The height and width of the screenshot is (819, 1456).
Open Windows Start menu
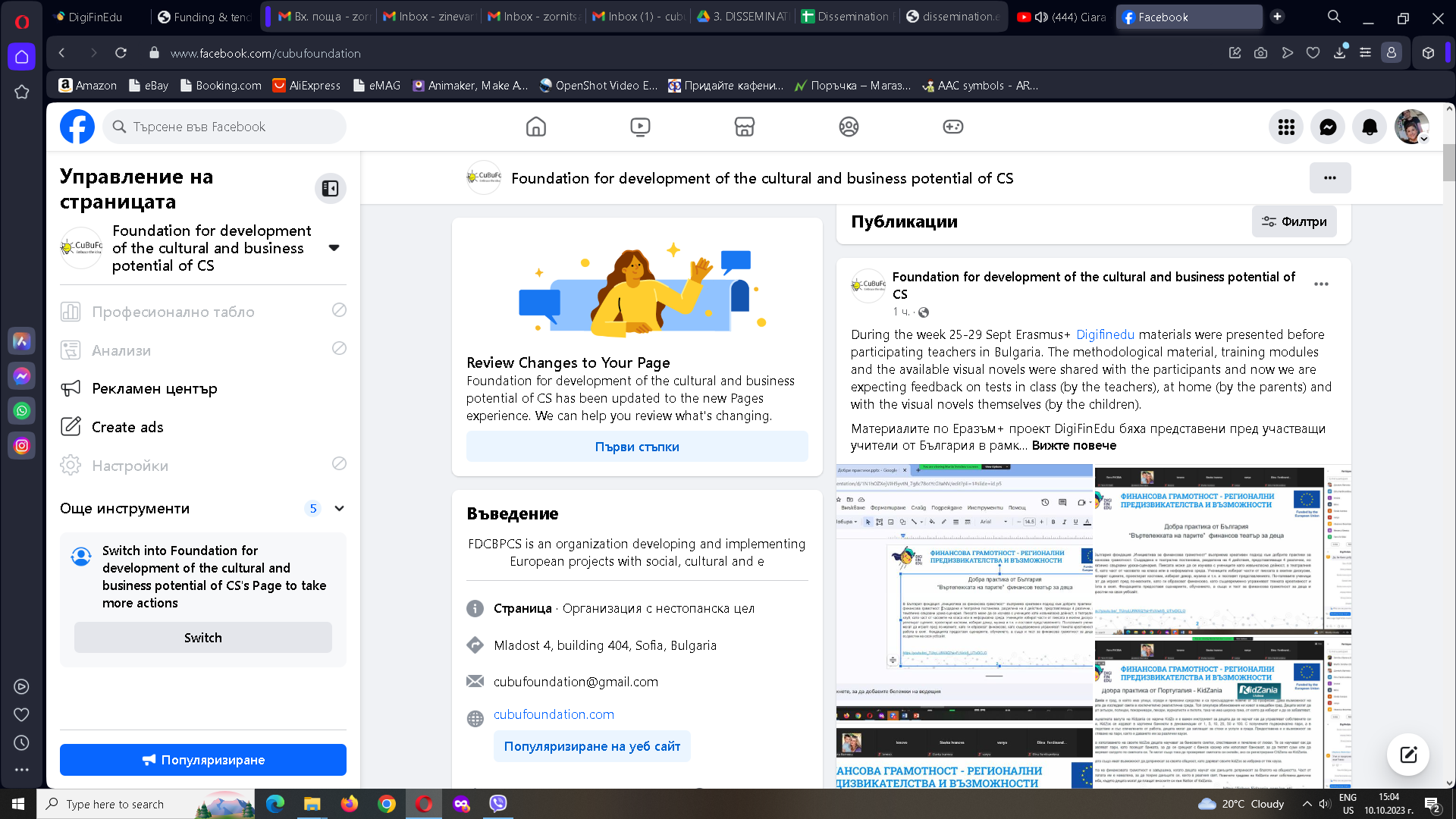(18, 804)
